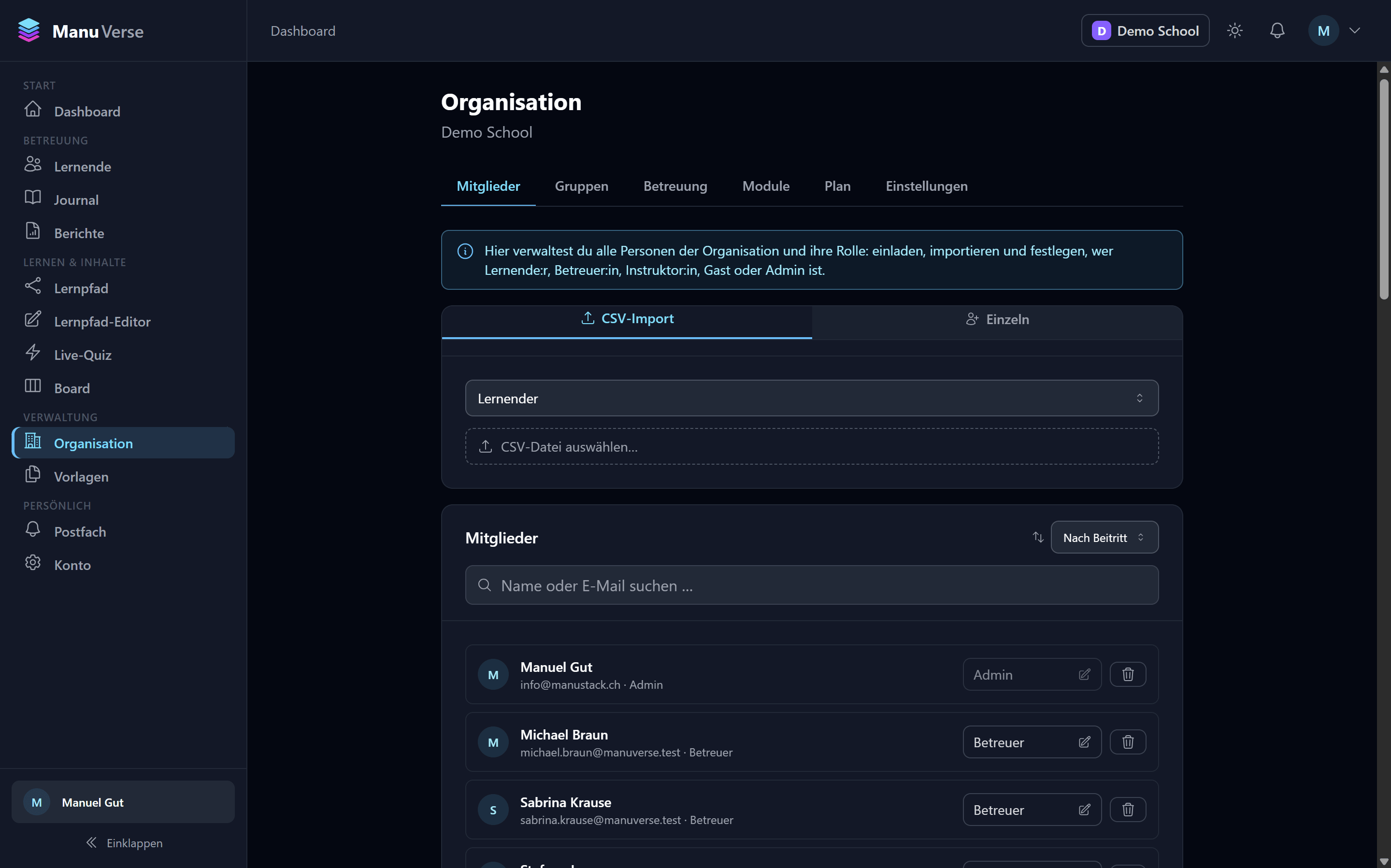Choose a CSV file to upload

pyautogui.click(x=811, y=446)
